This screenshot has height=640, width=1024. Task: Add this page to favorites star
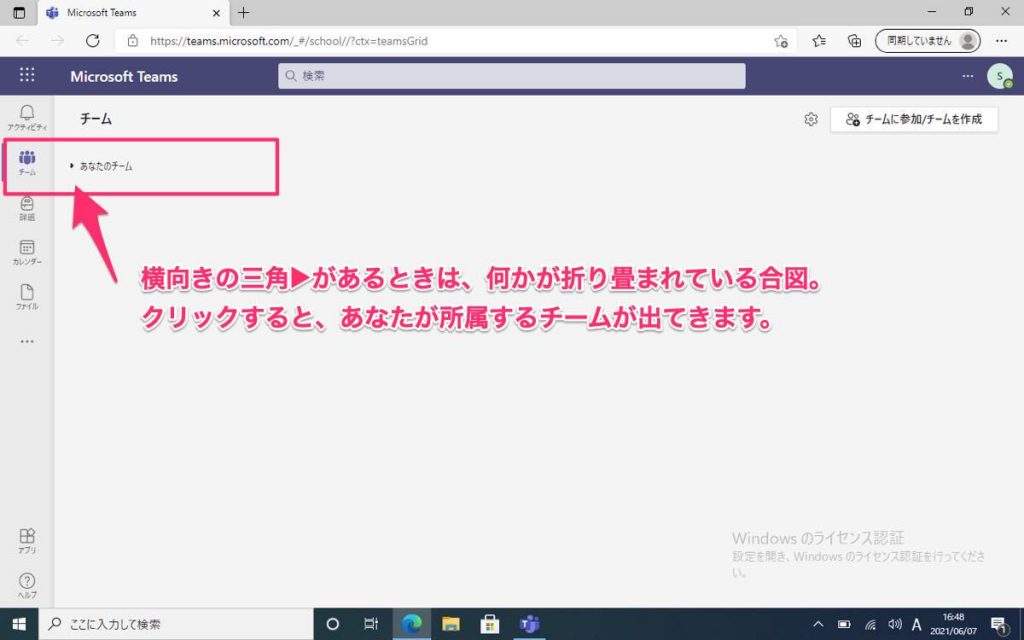781,41
